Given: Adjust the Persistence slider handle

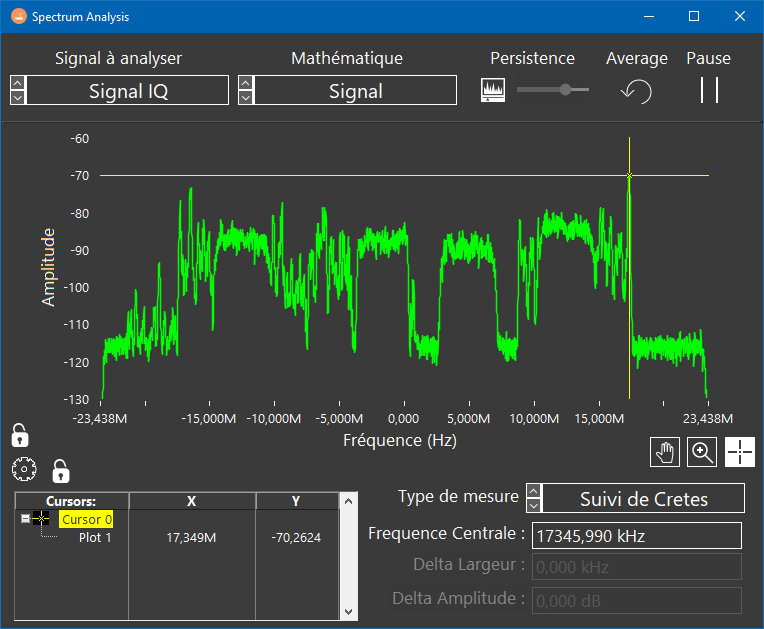Looking at the screenshot, I should [x=566, y=90].
